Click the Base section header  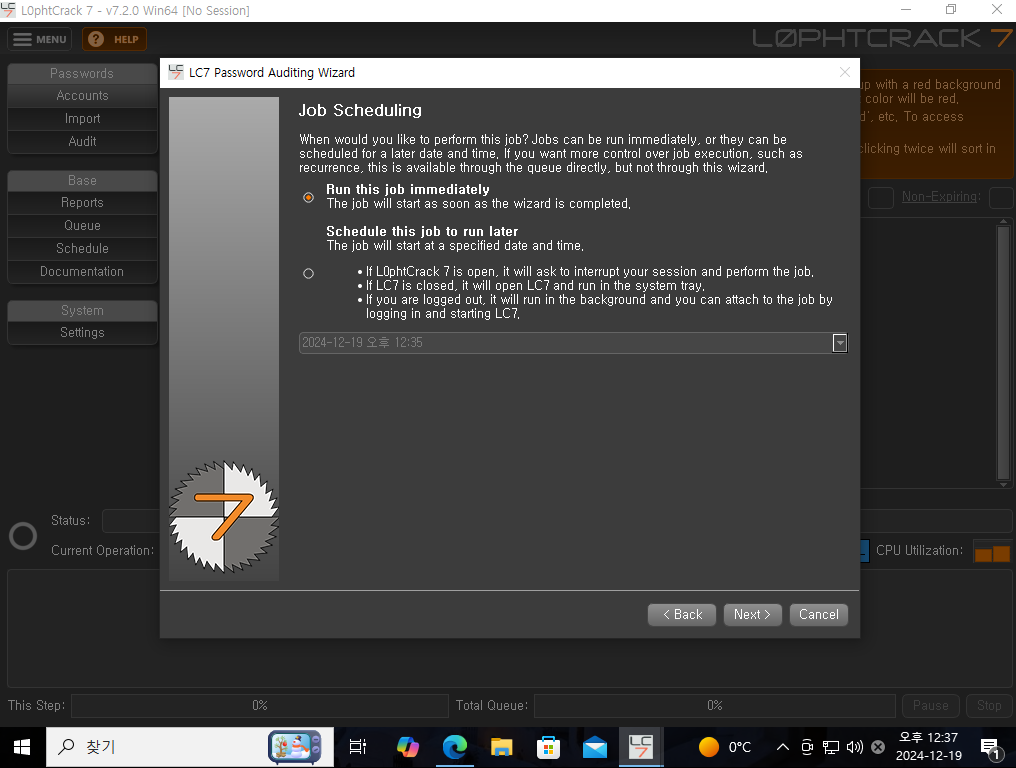(x=82, y=180)
